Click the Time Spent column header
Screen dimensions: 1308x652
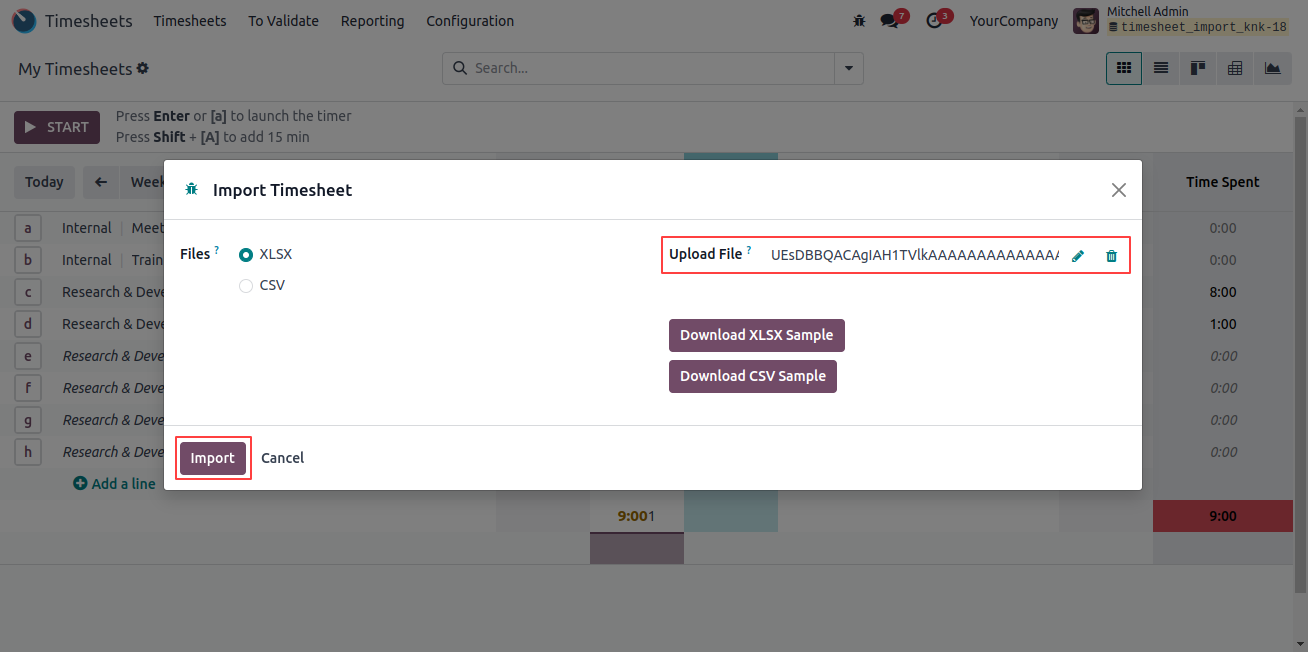1223,182
